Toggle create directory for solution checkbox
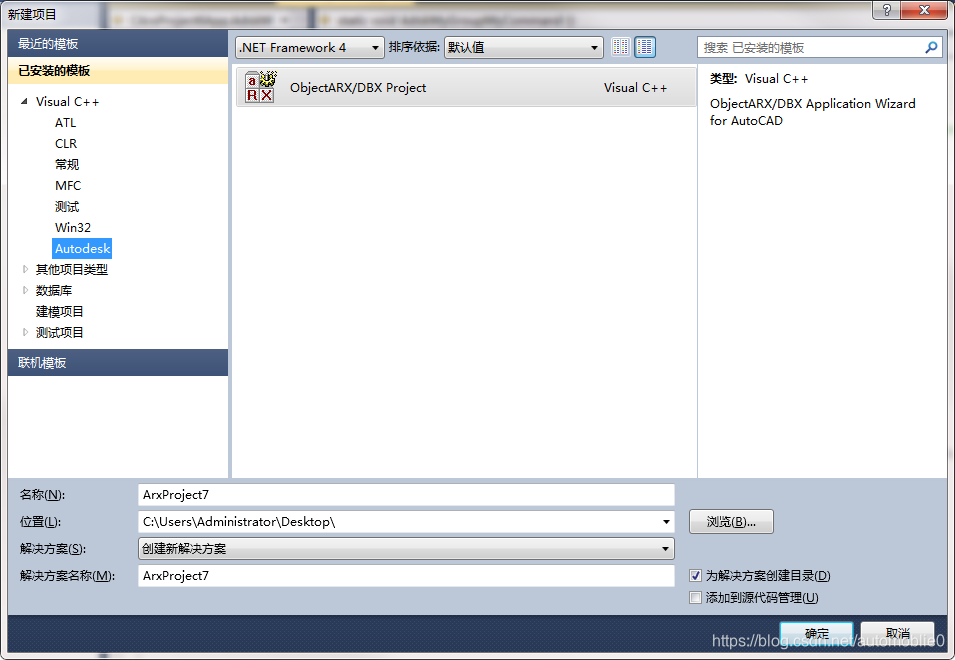 695,575
